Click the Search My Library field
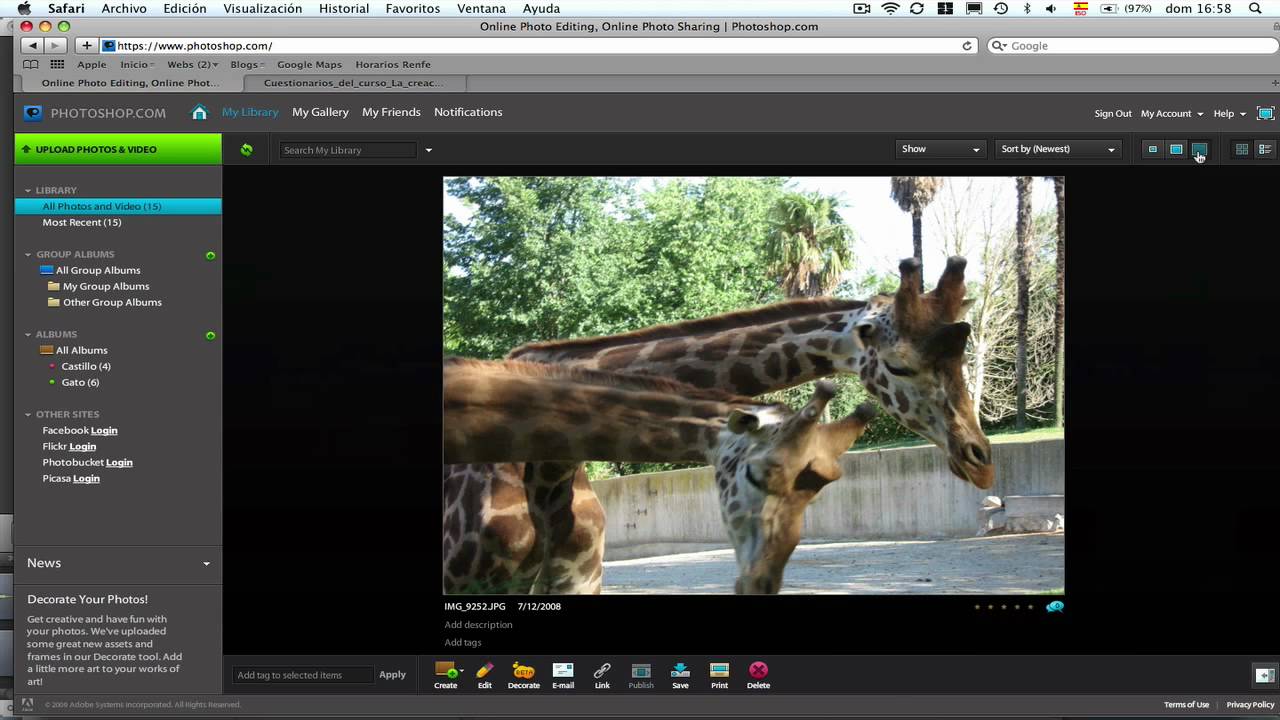Screen dimensions: 1280x720 click(347, 150)
